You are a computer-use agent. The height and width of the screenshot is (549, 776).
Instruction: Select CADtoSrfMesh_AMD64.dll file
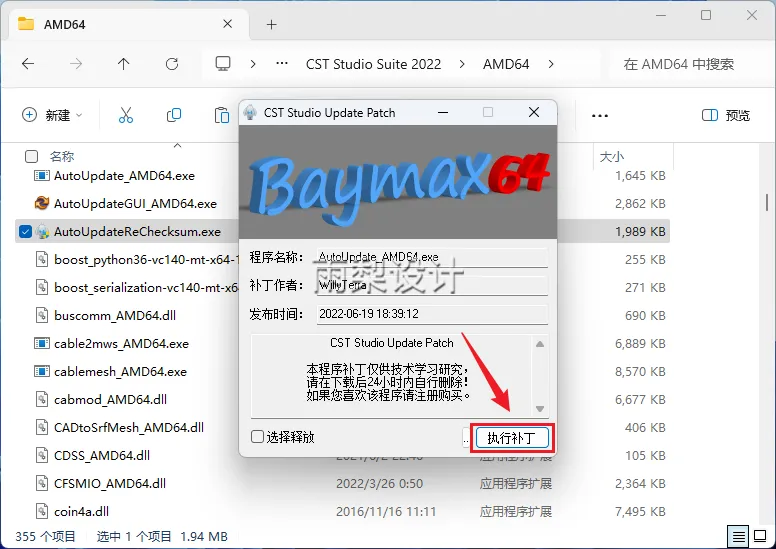[x=129, y=427]
